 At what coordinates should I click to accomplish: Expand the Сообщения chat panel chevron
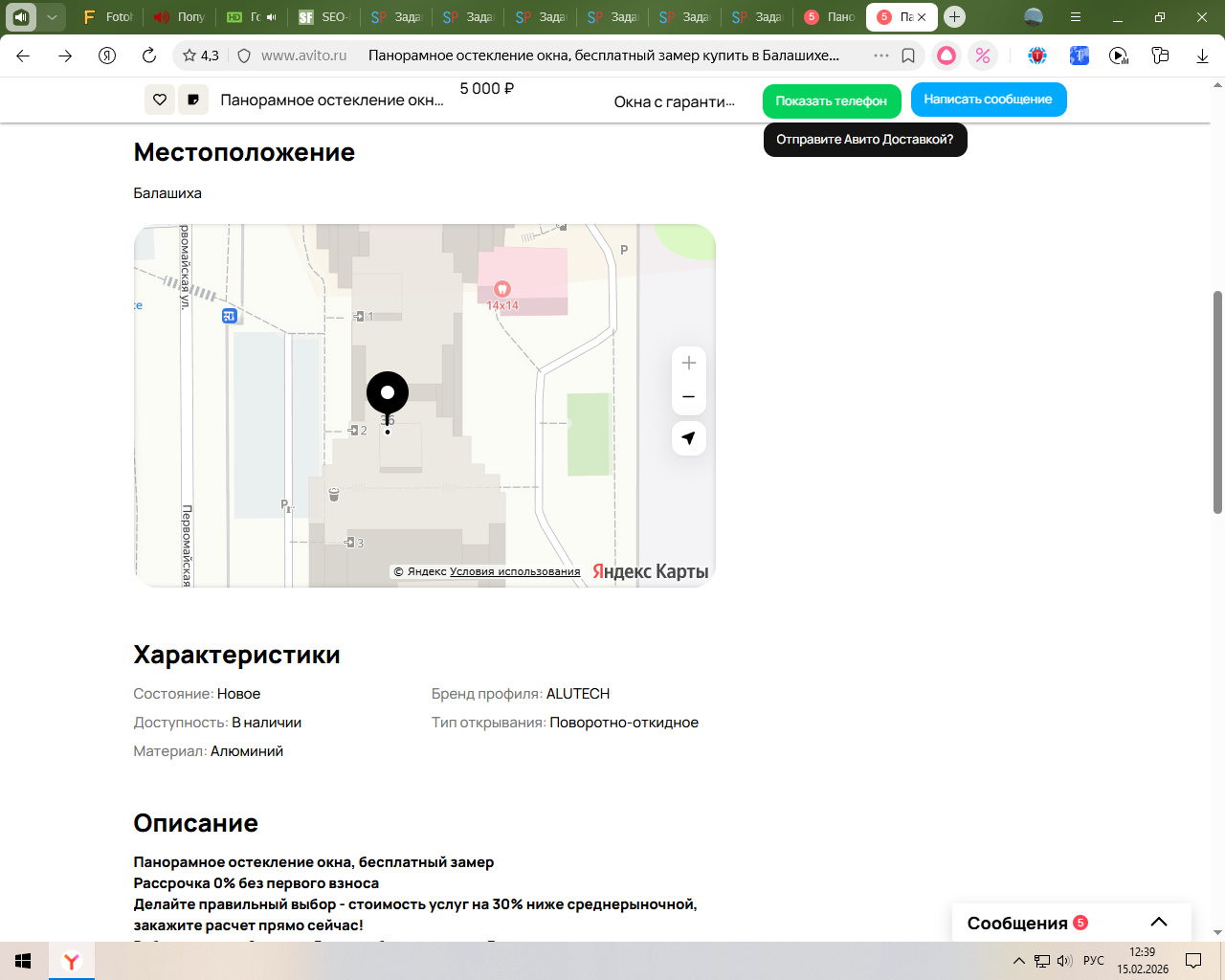tap(1159, 923)
